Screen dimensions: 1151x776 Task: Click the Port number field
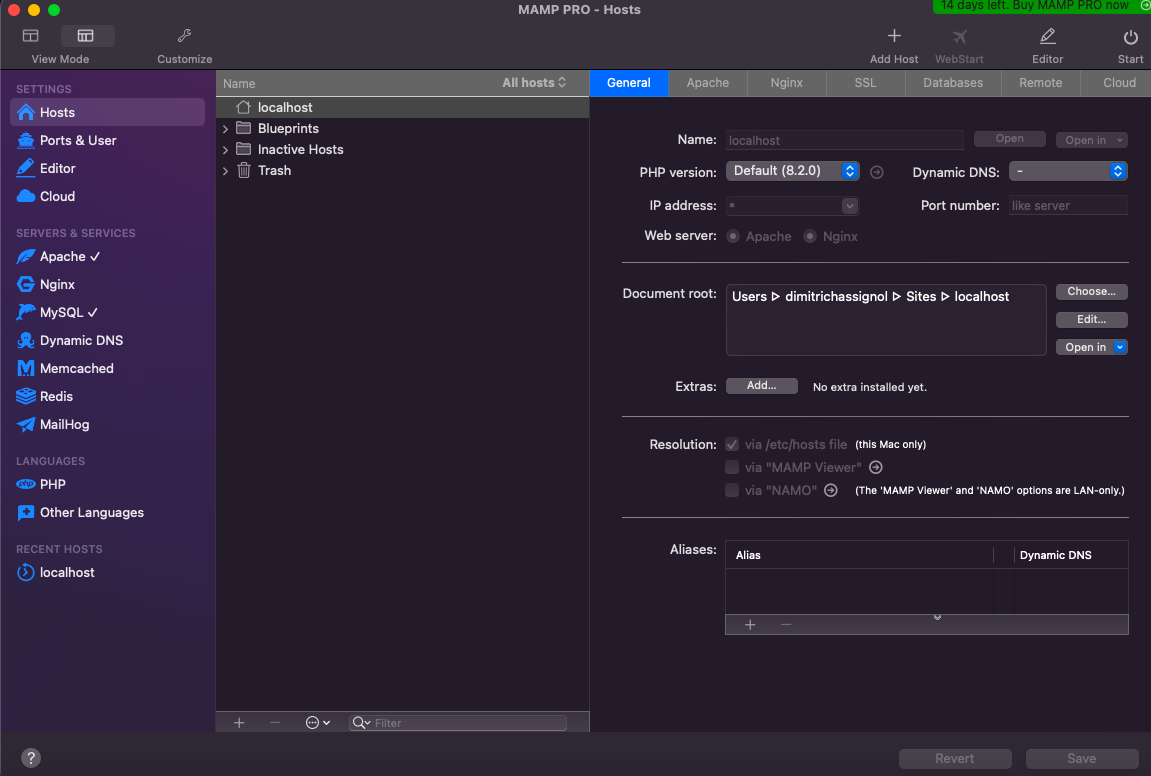(1068, 206)
